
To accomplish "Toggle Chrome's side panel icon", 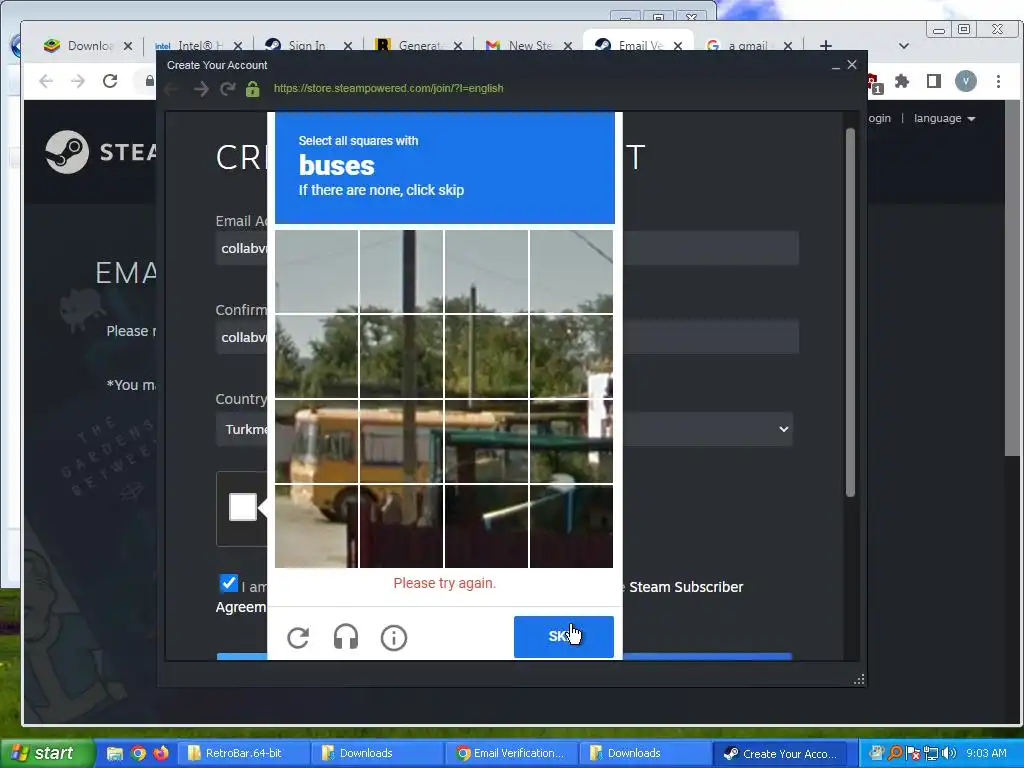I will point(934,81).
